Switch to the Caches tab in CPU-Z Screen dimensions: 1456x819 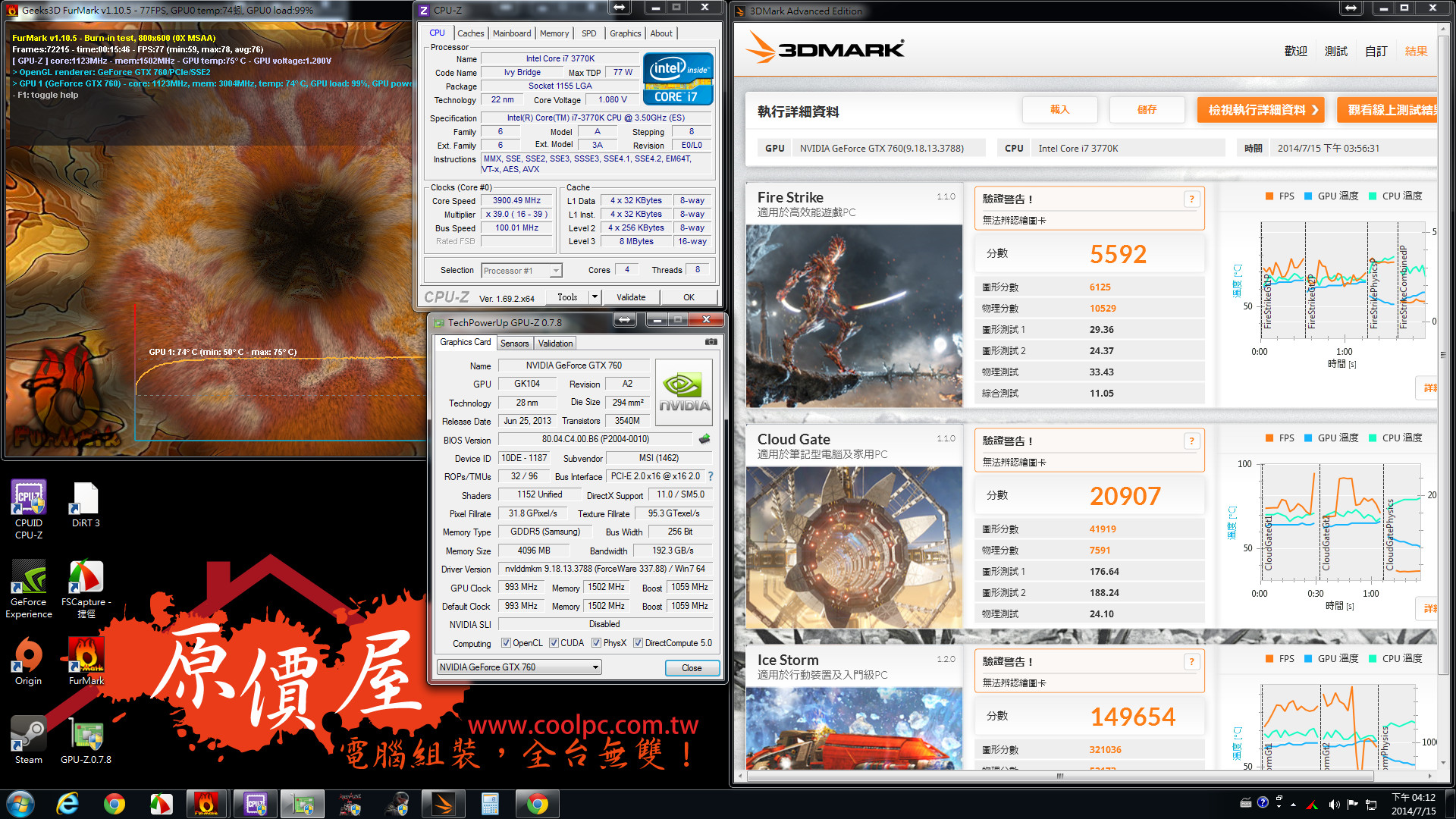pyautogui.click(x=470, y=33)
